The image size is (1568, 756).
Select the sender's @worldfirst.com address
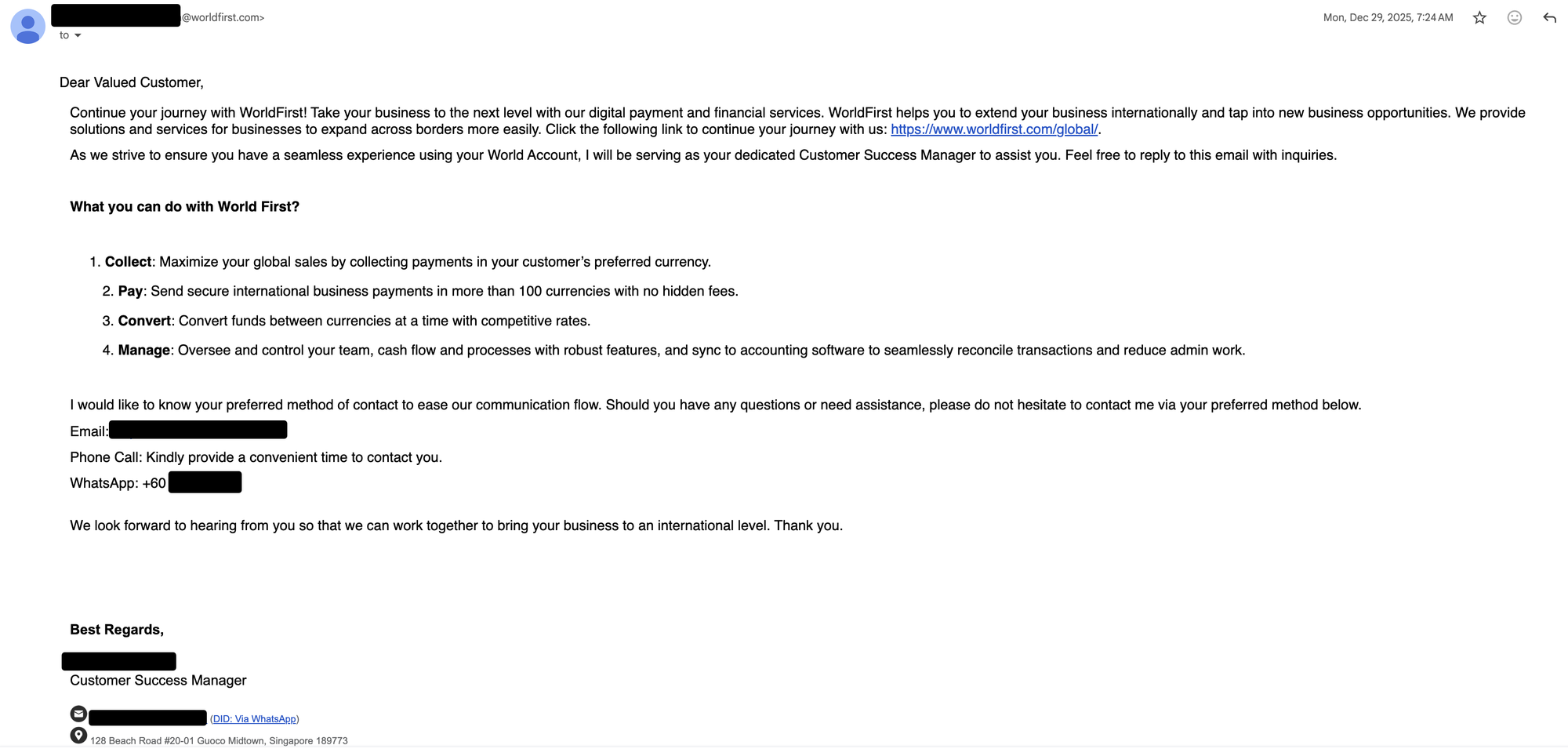[223, 17]
